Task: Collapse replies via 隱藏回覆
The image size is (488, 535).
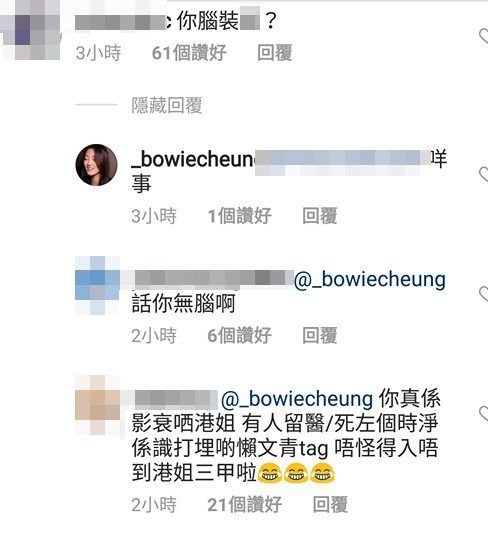Action: (167, 105)
